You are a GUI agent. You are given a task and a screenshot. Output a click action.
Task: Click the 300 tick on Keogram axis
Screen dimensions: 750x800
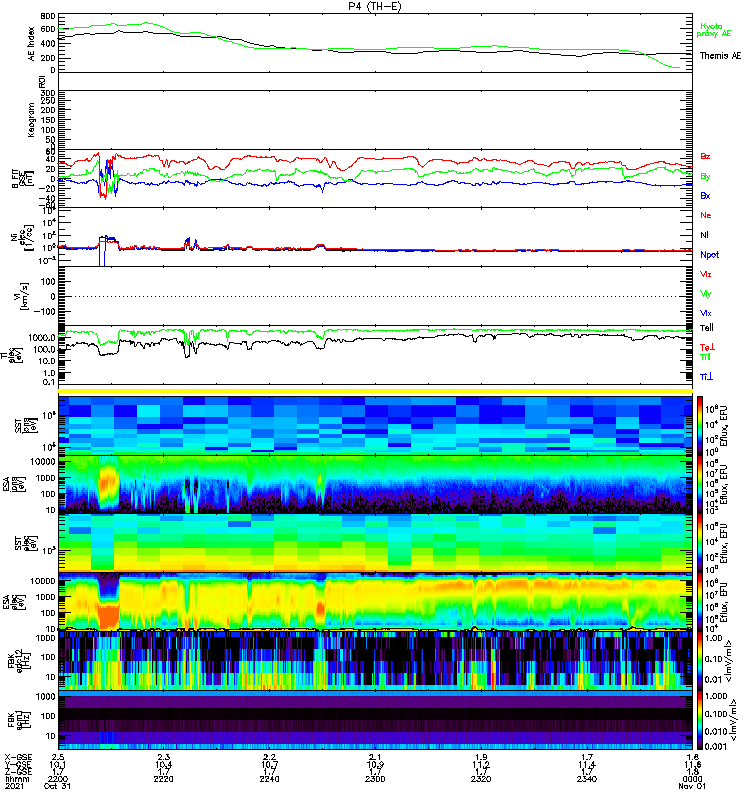[x=48, y=93]
